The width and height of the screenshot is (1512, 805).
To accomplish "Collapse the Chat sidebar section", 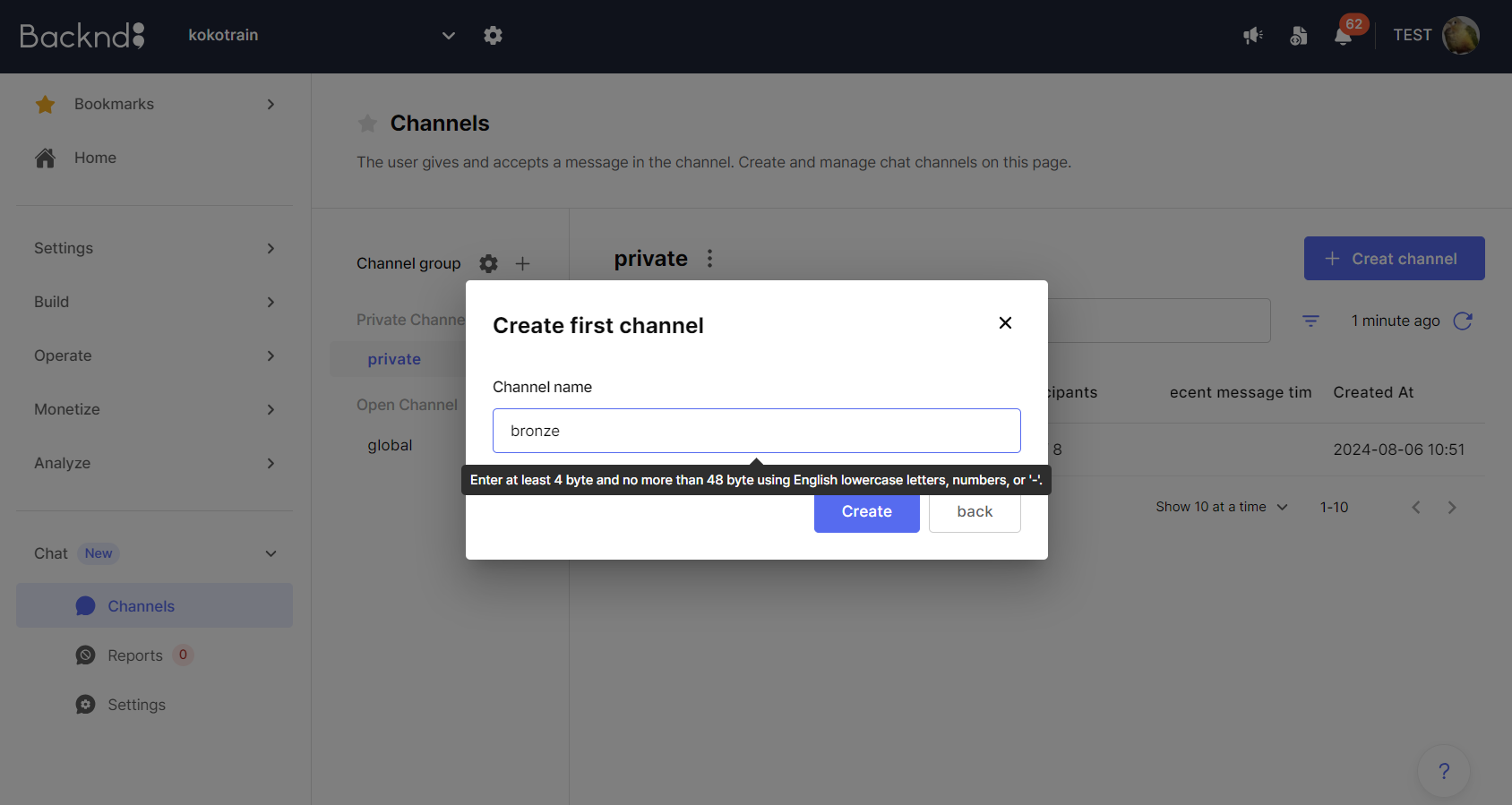I will pyautogui.click(x=271, y=553).
